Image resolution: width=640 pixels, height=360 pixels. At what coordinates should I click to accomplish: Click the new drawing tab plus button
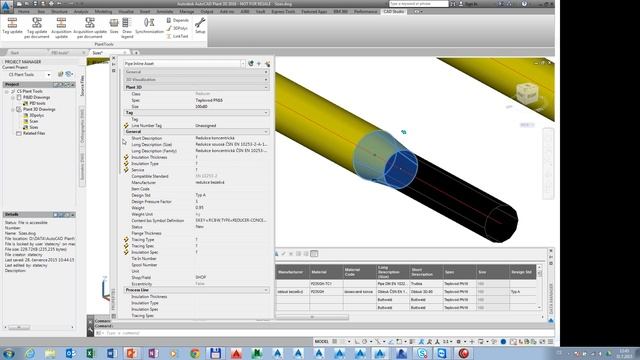pos(136,53)
